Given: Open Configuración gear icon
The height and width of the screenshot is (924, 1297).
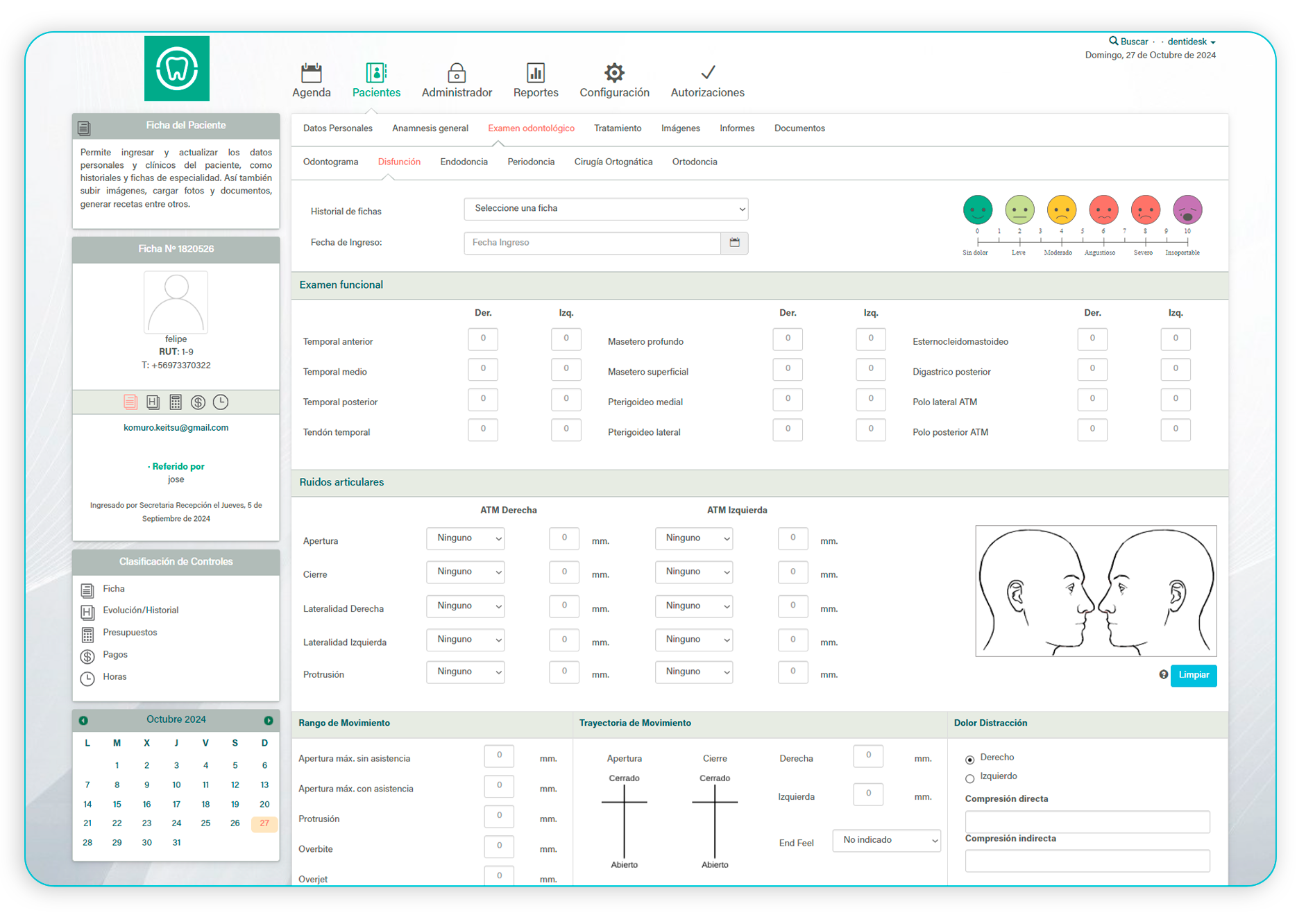Looking at the screenshot, I should point(614,73).
